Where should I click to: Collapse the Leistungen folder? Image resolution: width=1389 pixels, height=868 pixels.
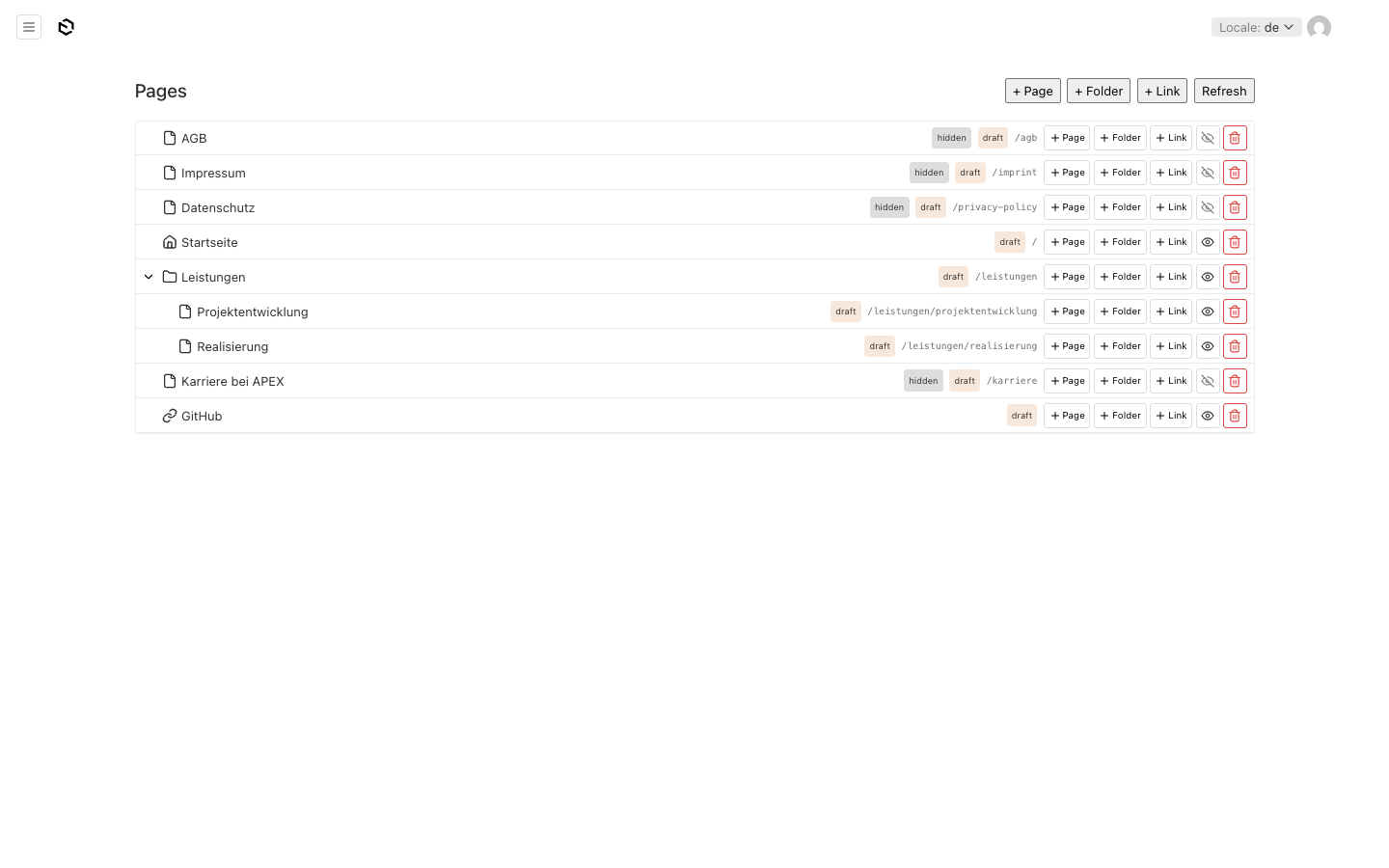[149, 277]
